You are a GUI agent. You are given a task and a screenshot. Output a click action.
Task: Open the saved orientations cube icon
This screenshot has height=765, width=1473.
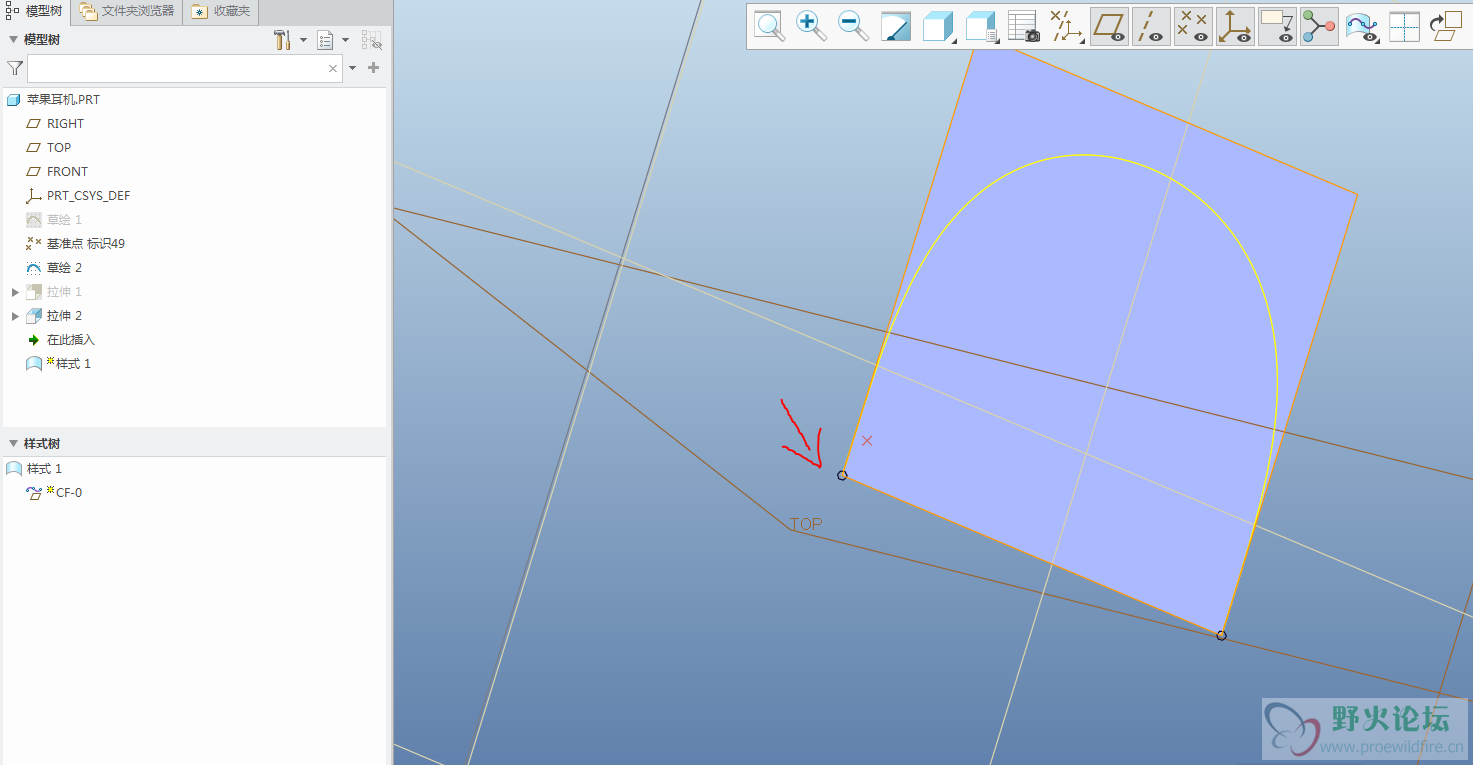click(x=981, y=26)
